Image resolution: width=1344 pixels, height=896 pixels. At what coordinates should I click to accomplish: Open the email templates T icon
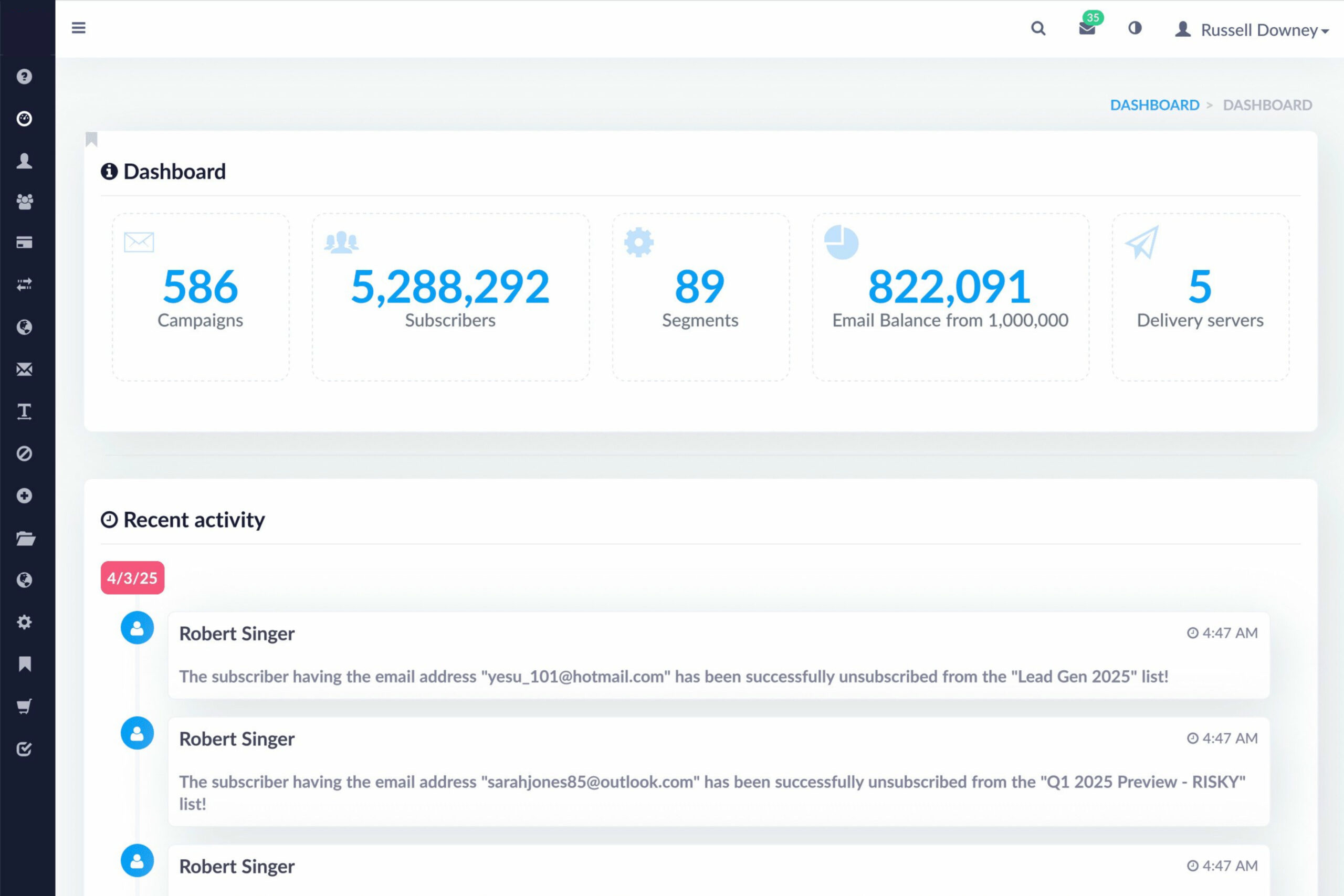point(25,412)
